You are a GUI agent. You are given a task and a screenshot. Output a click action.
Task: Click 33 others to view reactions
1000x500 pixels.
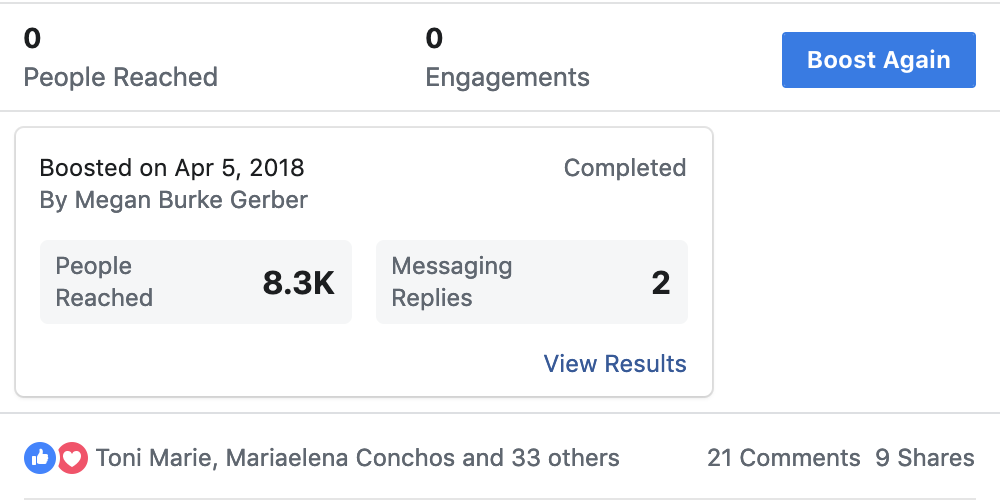(566, 458)
